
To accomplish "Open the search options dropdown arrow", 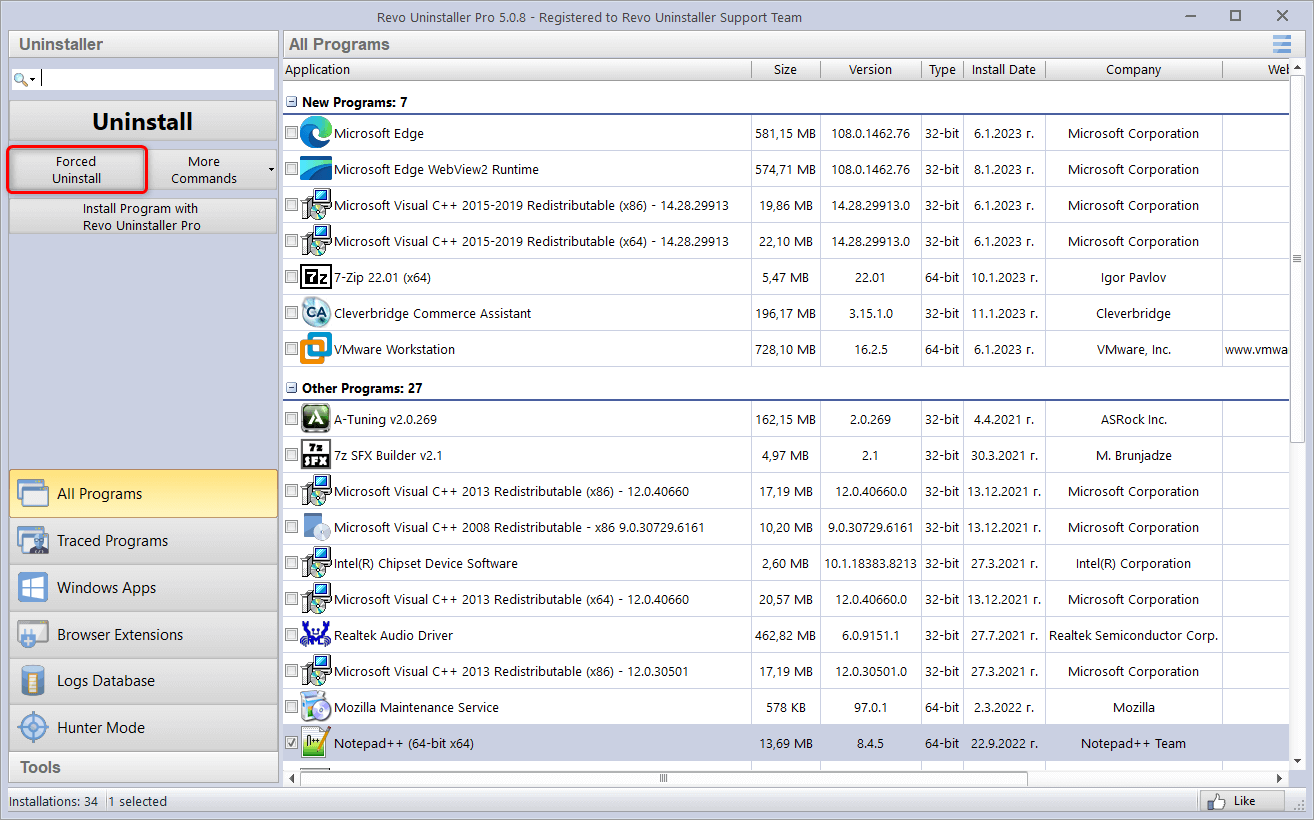I will [33, 80].
